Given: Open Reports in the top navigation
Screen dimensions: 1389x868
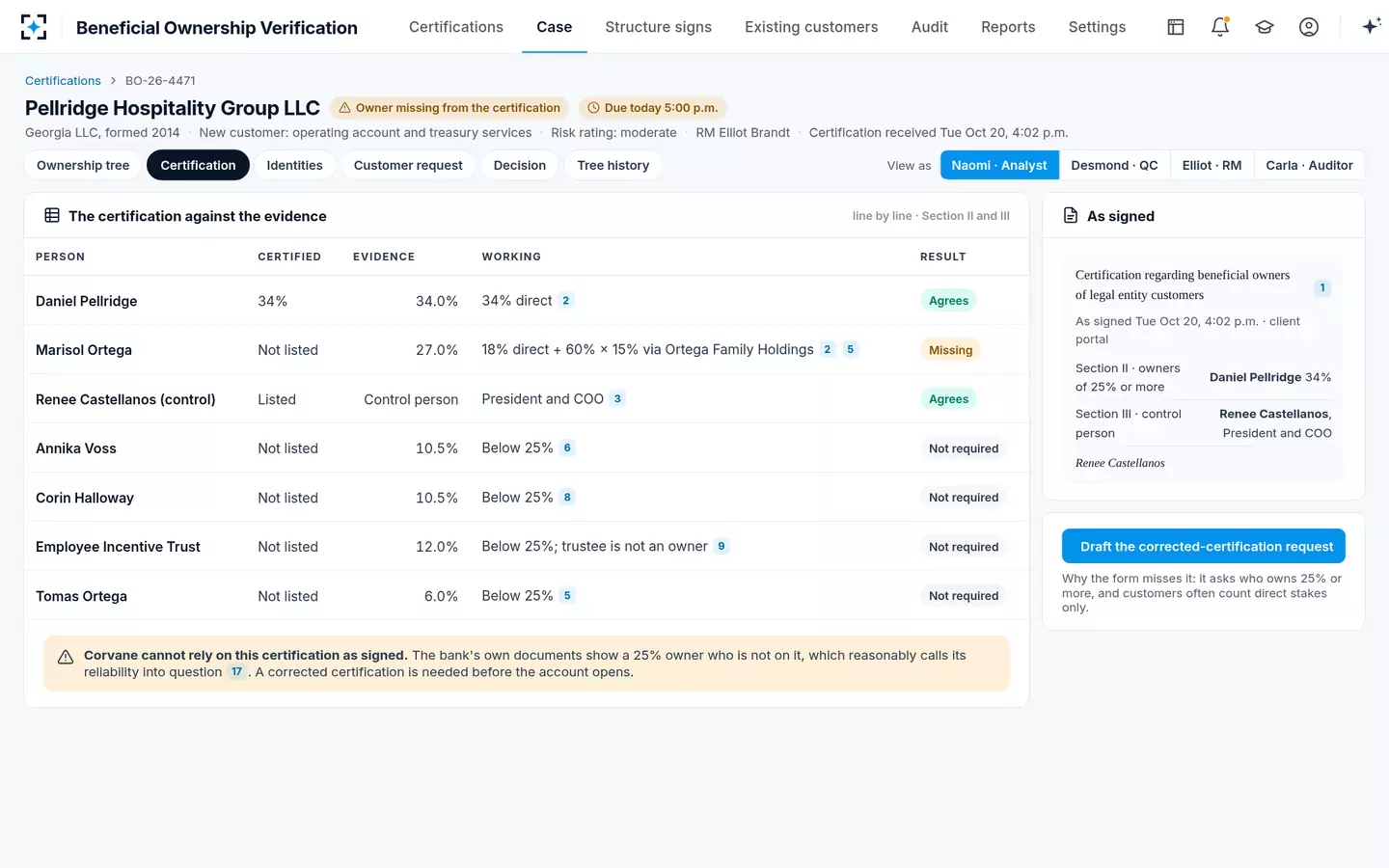Looking at the screenshot, I should [1008, 27].
